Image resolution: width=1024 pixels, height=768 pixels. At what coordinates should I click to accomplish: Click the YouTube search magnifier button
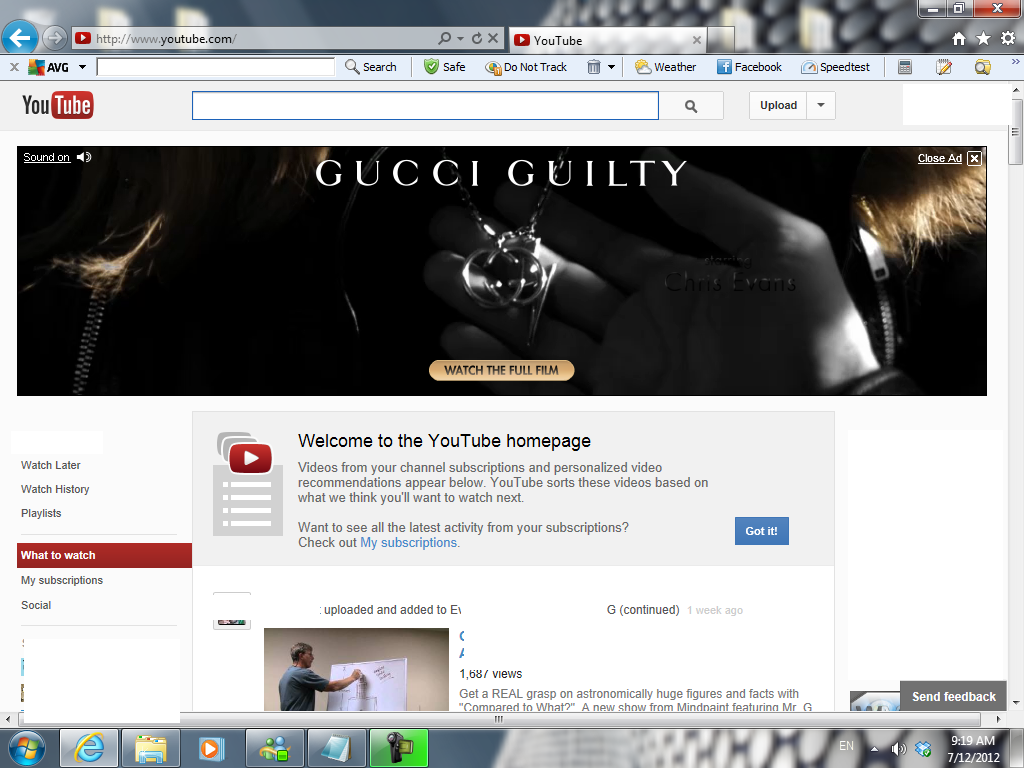click(691, 106)
